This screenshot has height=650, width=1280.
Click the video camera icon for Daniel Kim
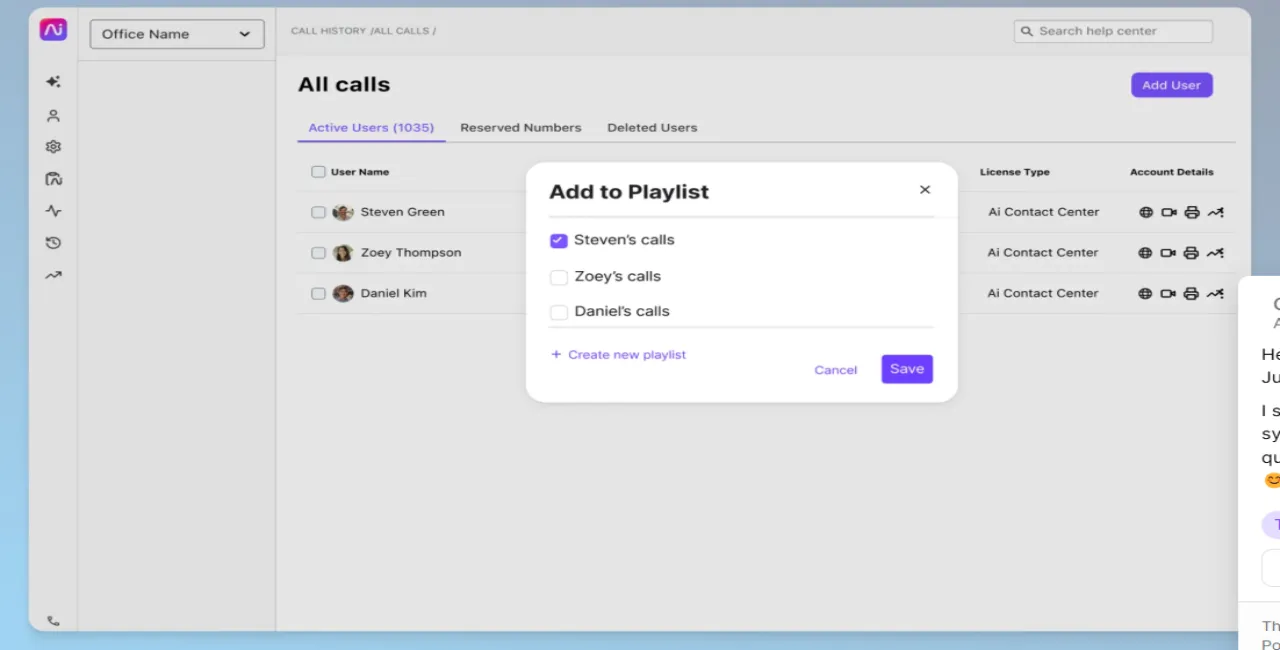pyautogui.click(x=1168, y=294)
